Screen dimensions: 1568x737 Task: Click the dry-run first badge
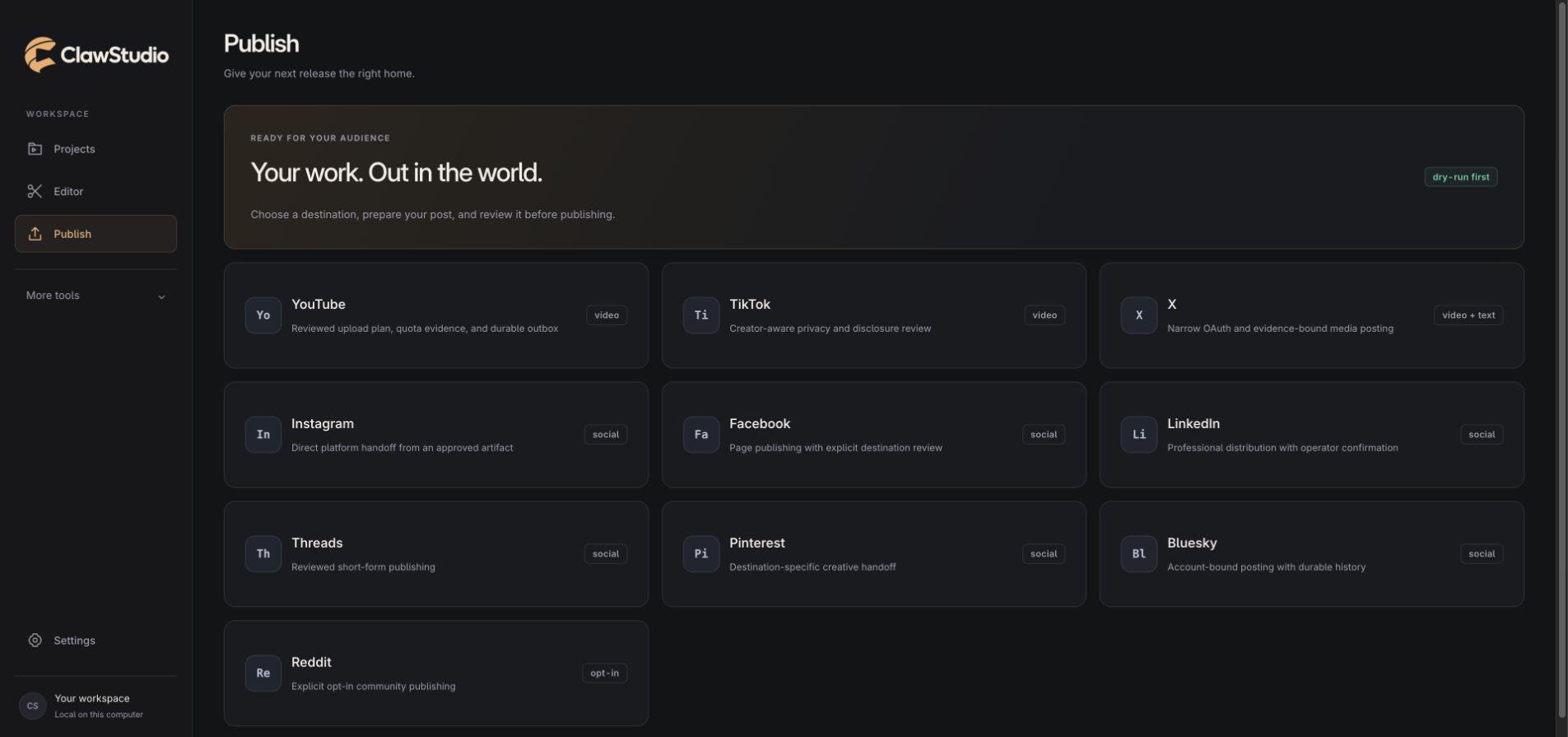click(1461, 177)
